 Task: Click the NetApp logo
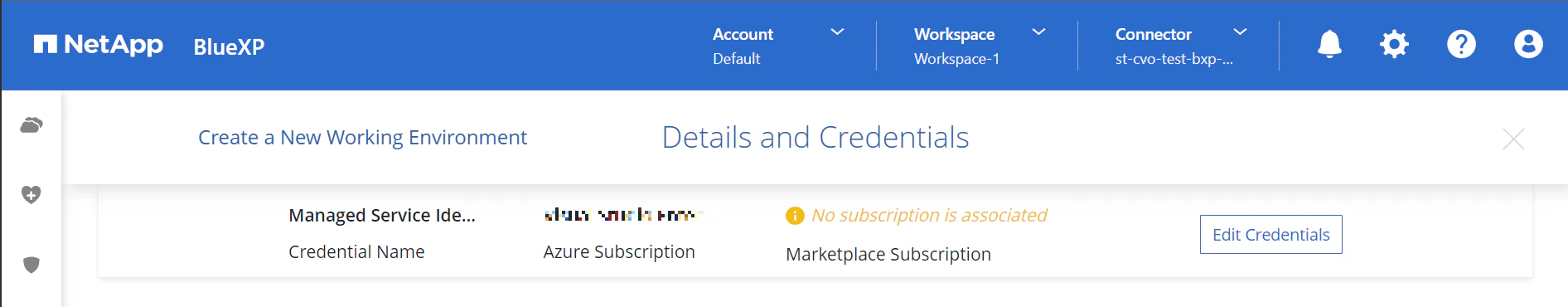point(99,45)
